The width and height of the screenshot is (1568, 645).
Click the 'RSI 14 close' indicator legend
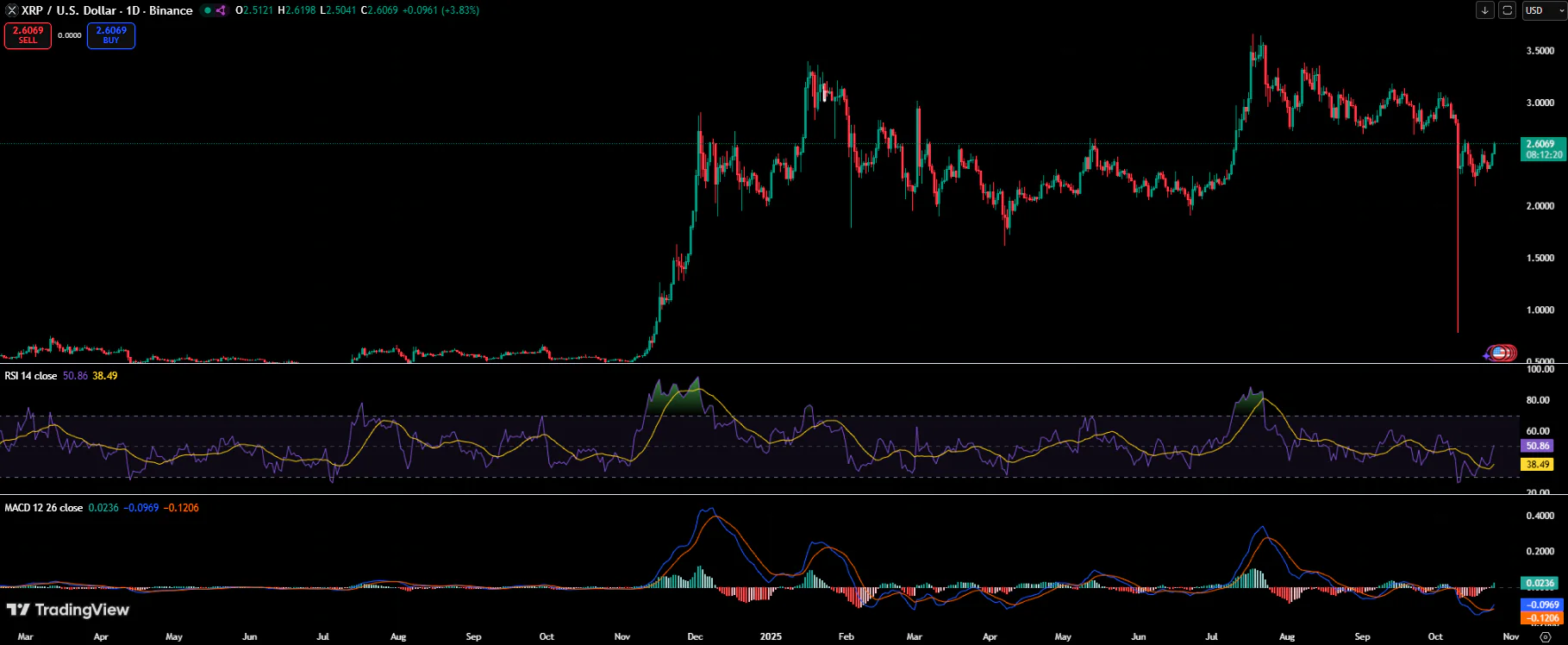31,376
